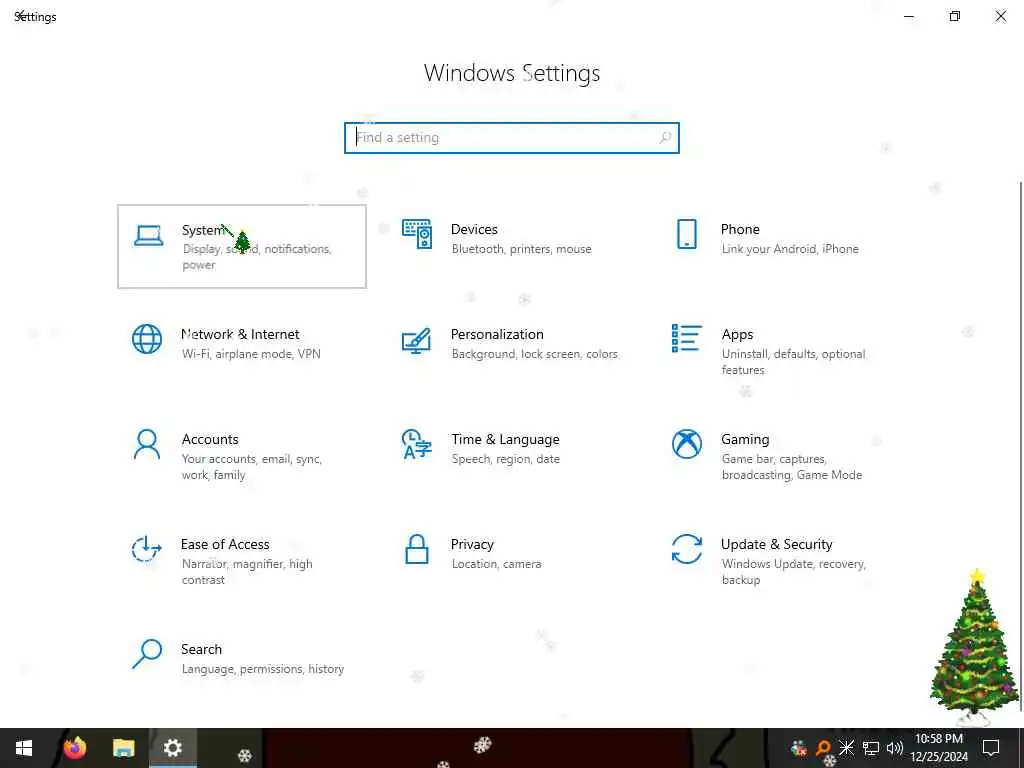Open the System heading link
The width and height of the screenshot is (1024, 768).
[x=203, y=230]
